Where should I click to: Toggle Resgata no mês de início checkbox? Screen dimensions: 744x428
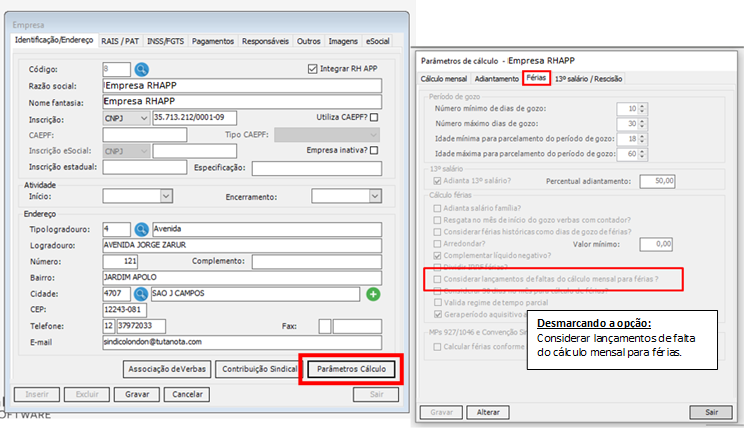tap(437, 220)
